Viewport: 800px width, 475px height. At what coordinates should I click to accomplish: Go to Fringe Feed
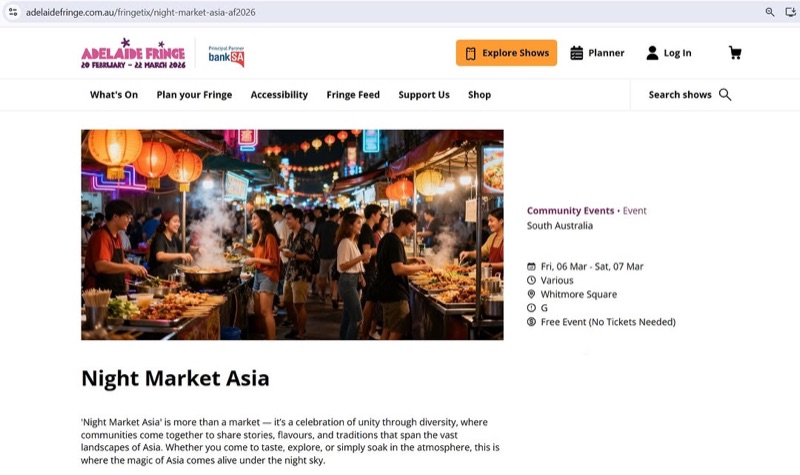click(x=353, y=95)
